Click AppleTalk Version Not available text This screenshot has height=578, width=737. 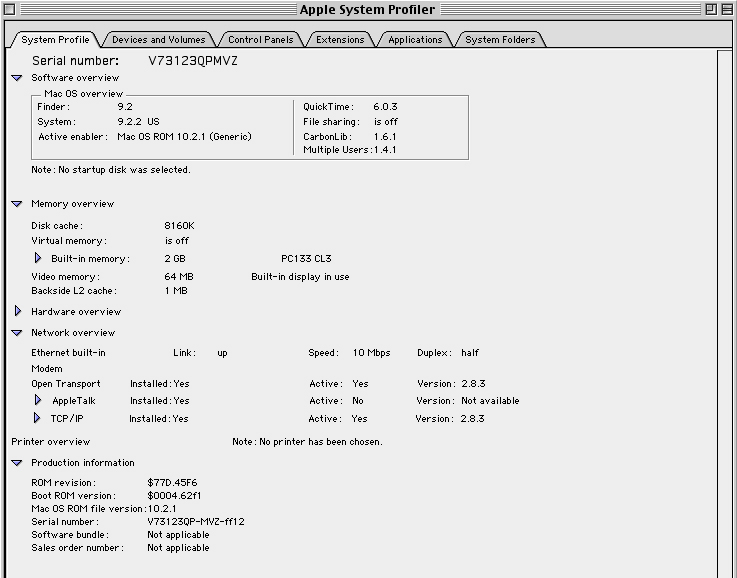[x=490, y=401]
